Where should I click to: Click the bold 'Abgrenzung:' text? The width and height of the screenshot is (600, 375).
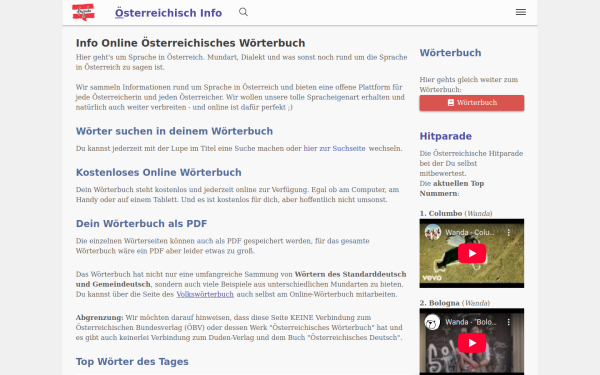point(99,318)
